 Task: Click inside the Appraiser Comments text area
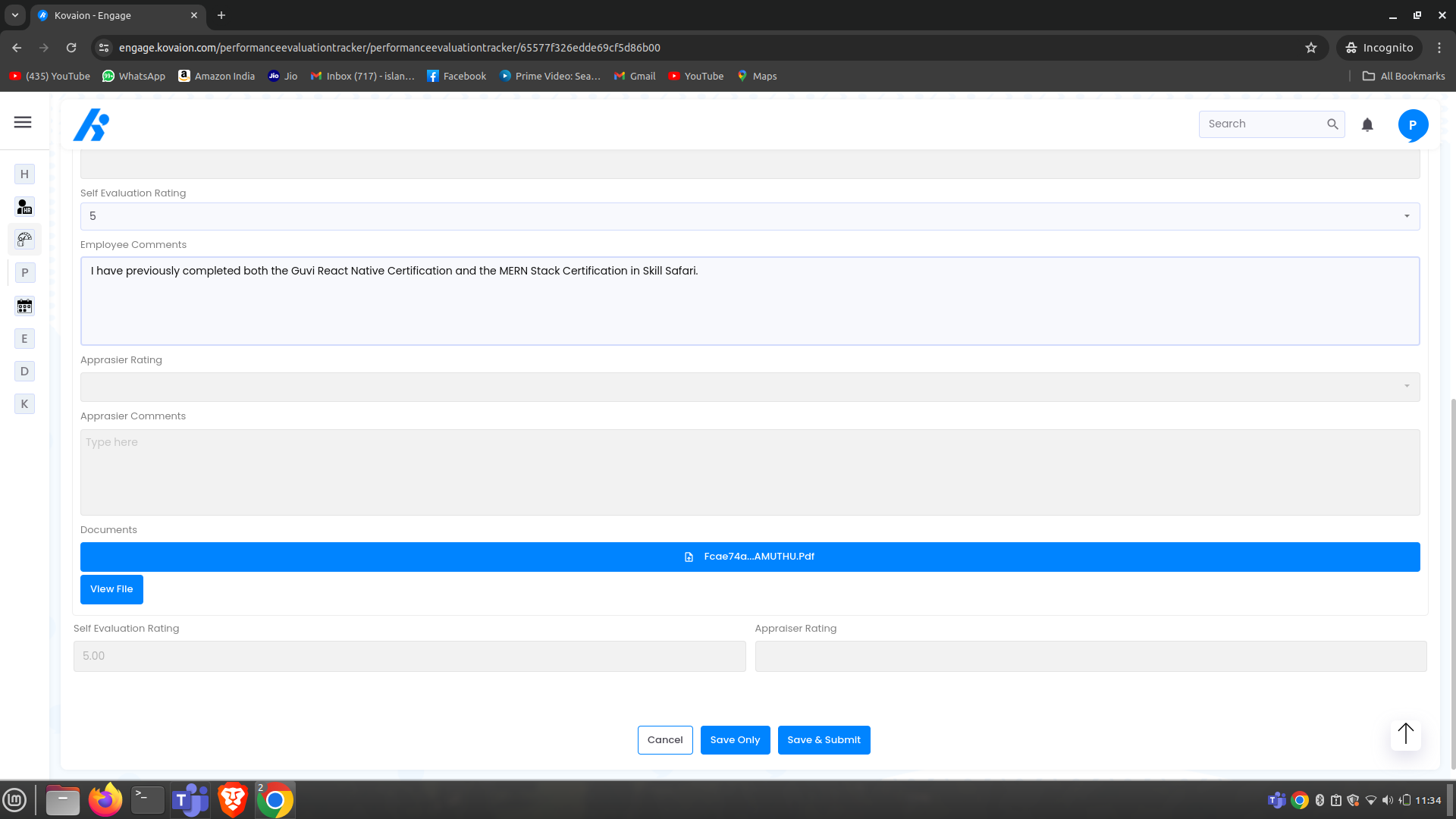coord(749,472)
